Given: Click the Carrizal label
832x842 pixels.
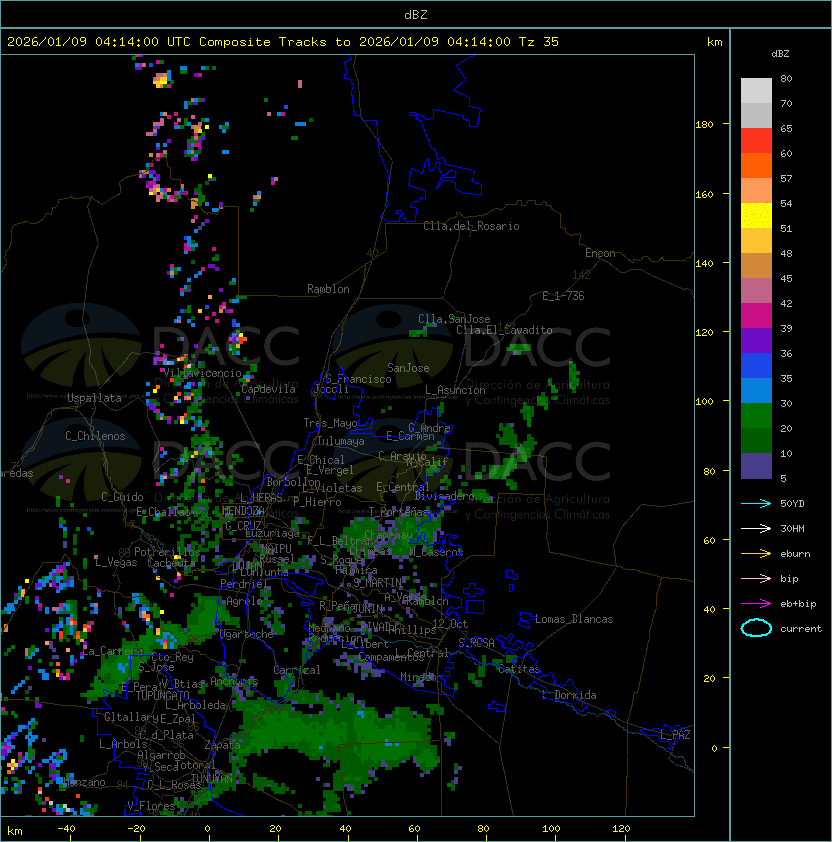Looking at the screenshot, I should 296,670.
